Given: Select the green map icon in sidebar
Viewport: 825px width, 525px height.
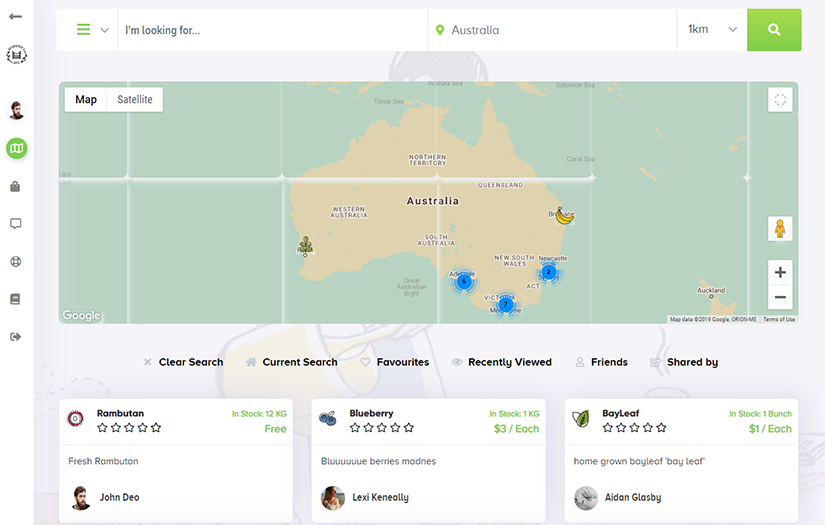Looking at the screenshot, I should point(16,148).
